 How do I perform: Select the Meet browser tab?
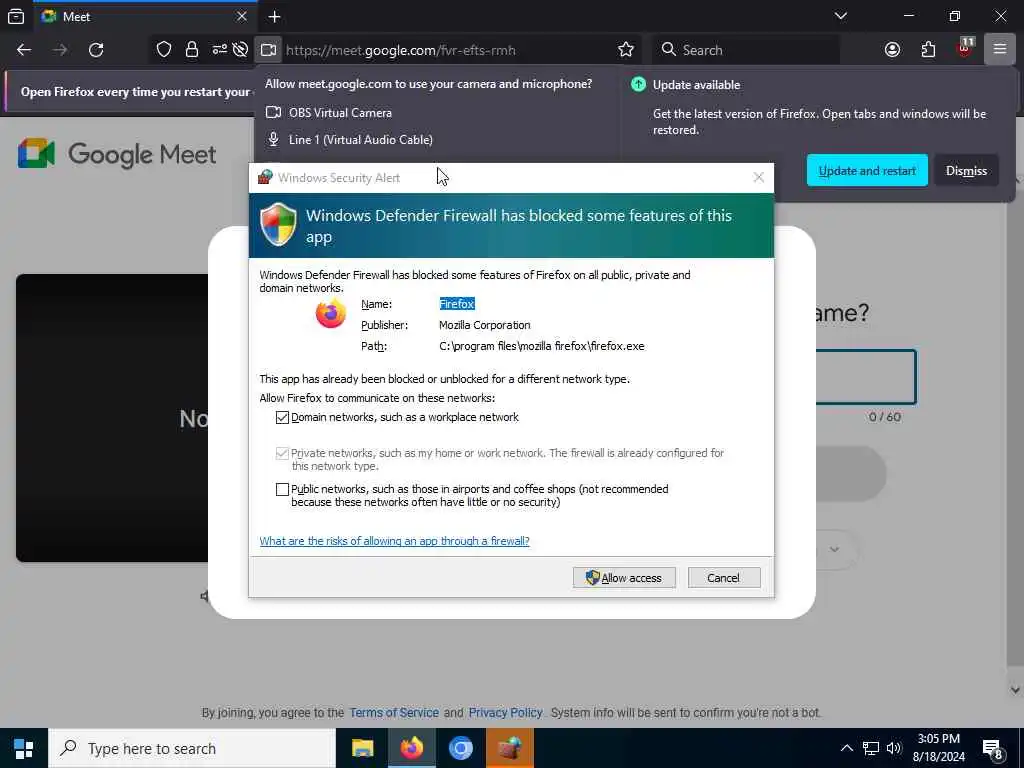144,16
